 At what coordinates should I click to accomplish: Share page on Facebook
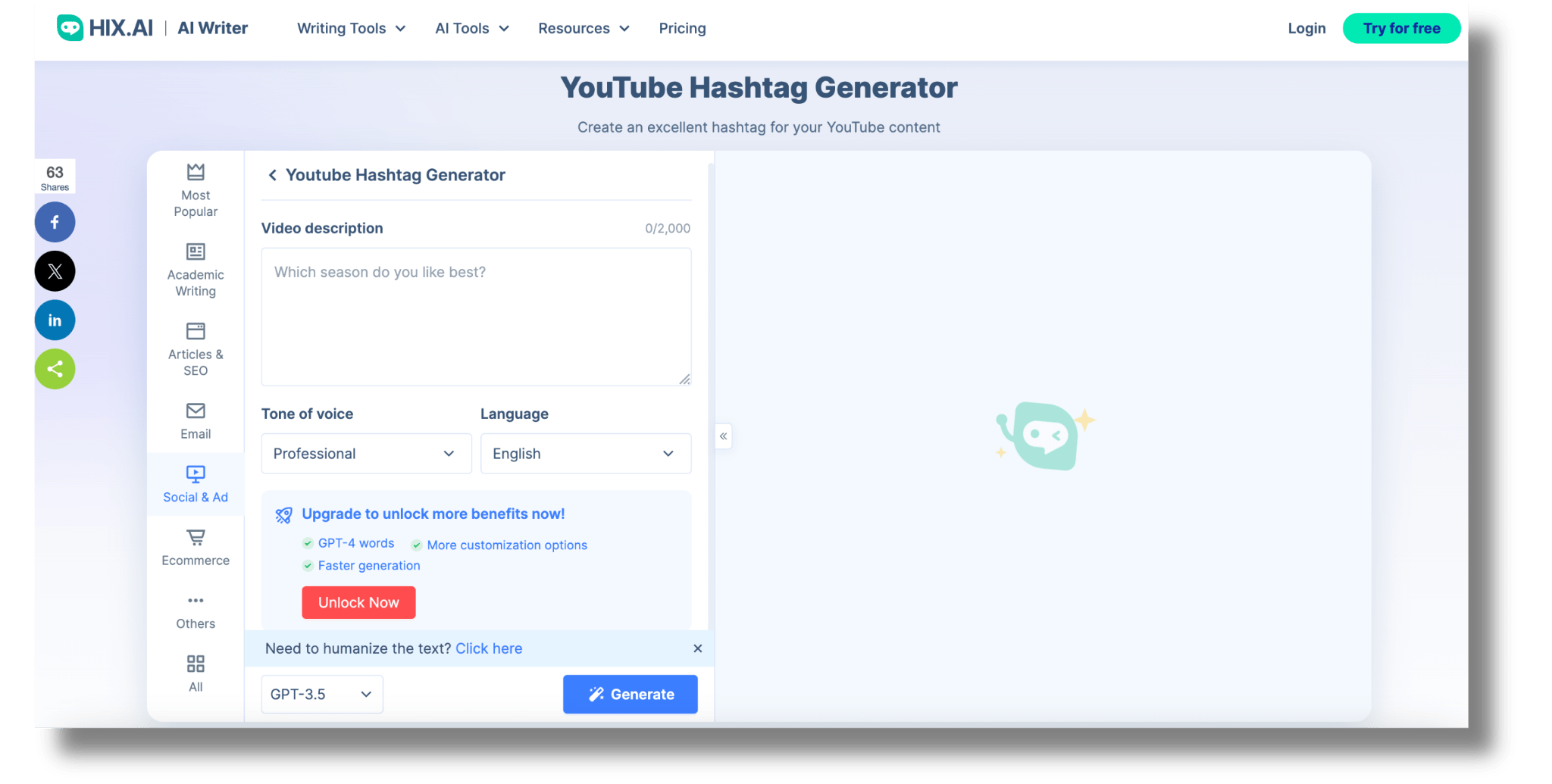pos(55,222)
